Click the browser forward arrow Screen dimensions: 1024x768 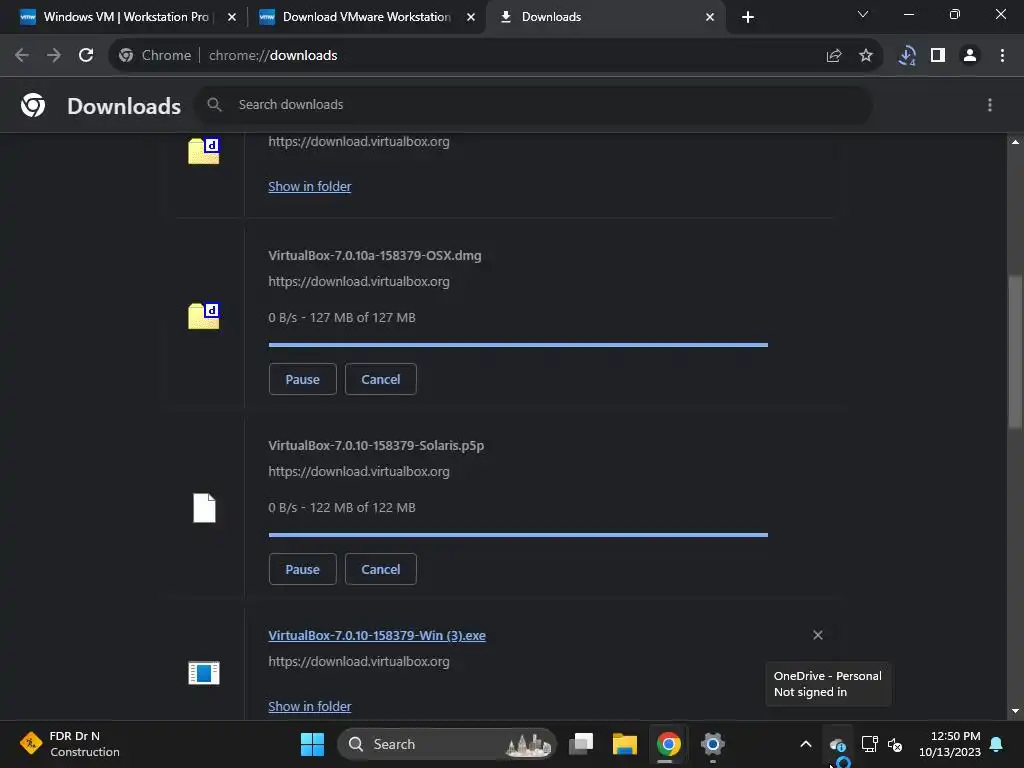[x=54, y=56]
